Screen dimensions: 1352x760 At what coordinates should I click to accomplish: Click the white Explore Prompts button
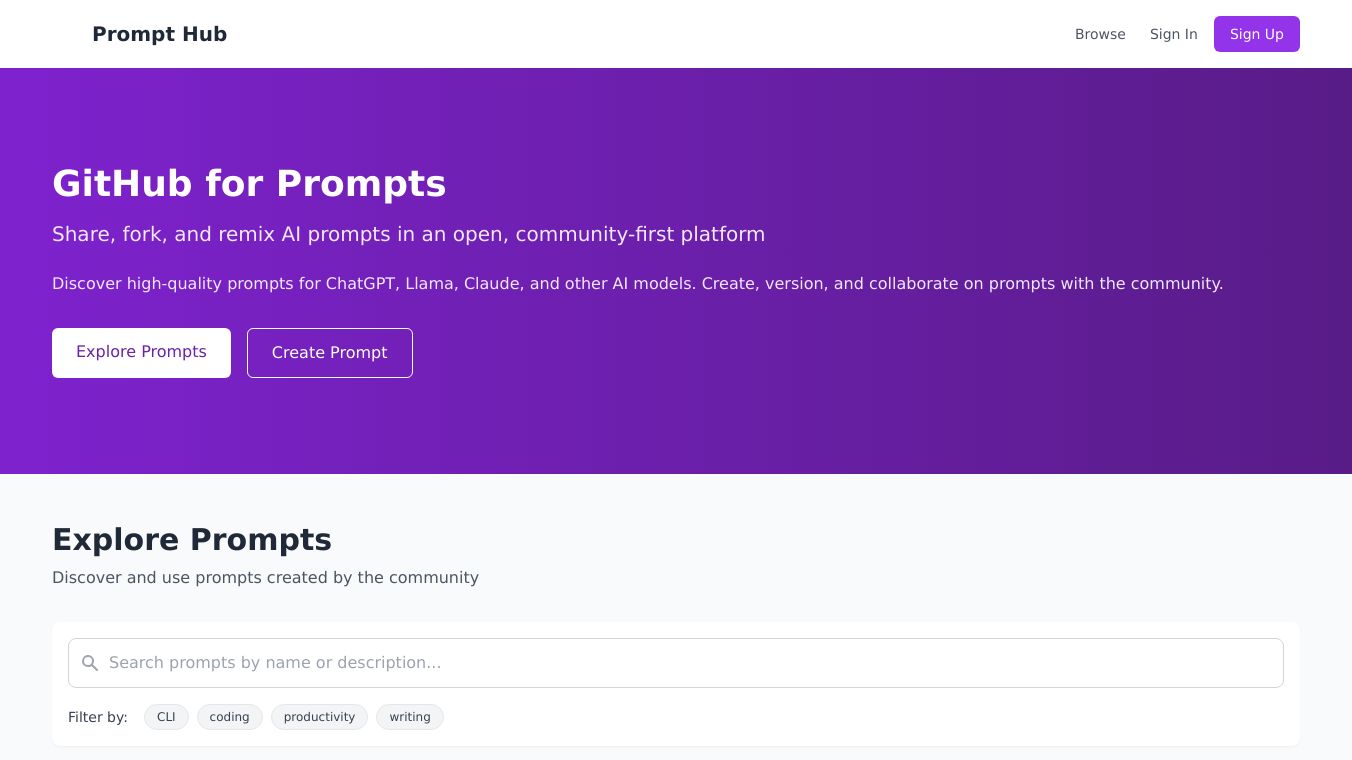point(141,352)
